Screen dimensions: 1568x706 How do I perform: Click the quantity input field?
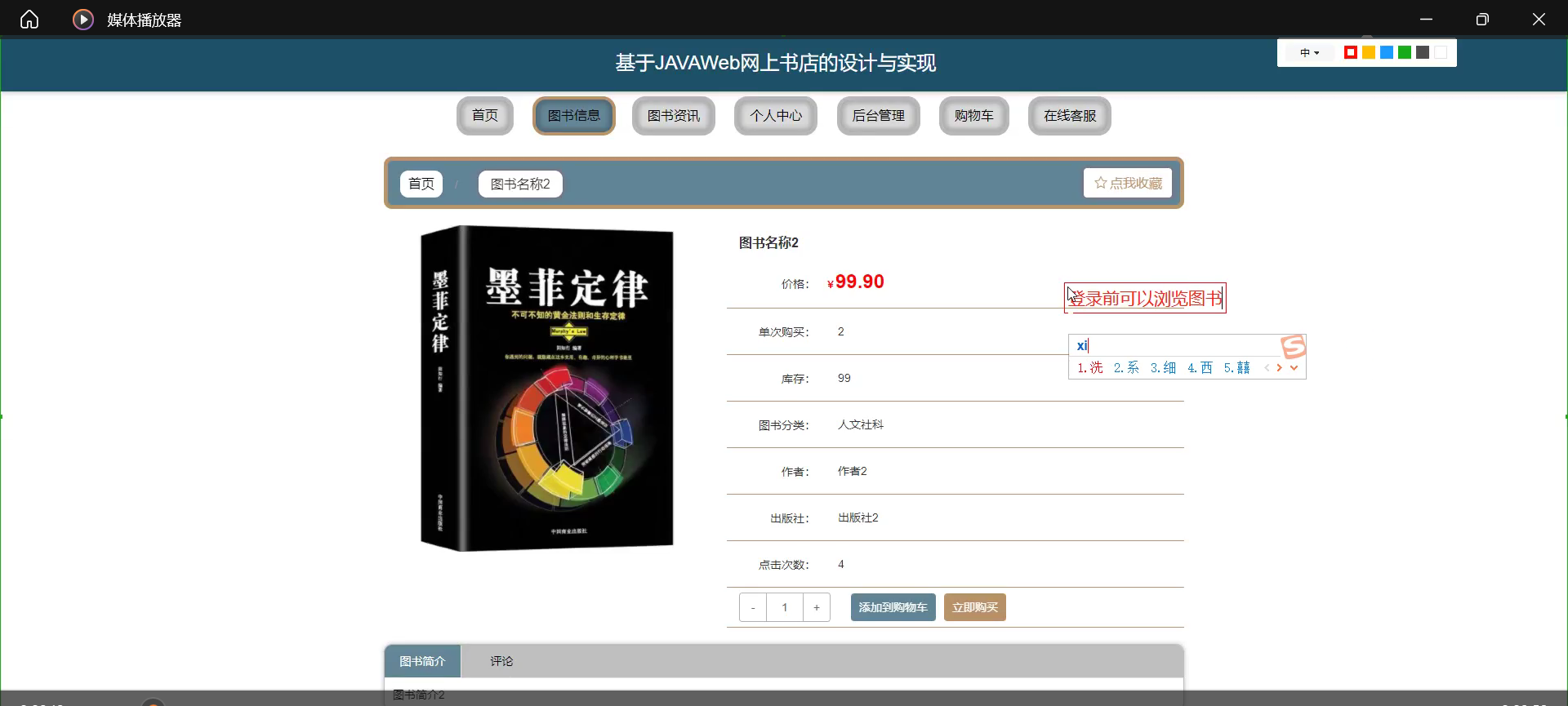pos(785,607)
